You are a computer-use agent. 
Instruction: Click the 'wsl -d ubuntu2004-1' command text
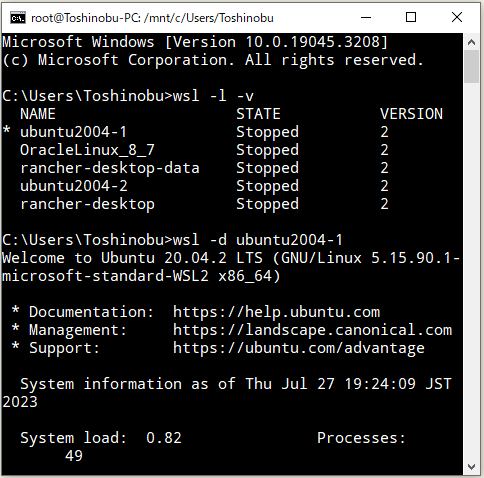click(x=257, y=240)
